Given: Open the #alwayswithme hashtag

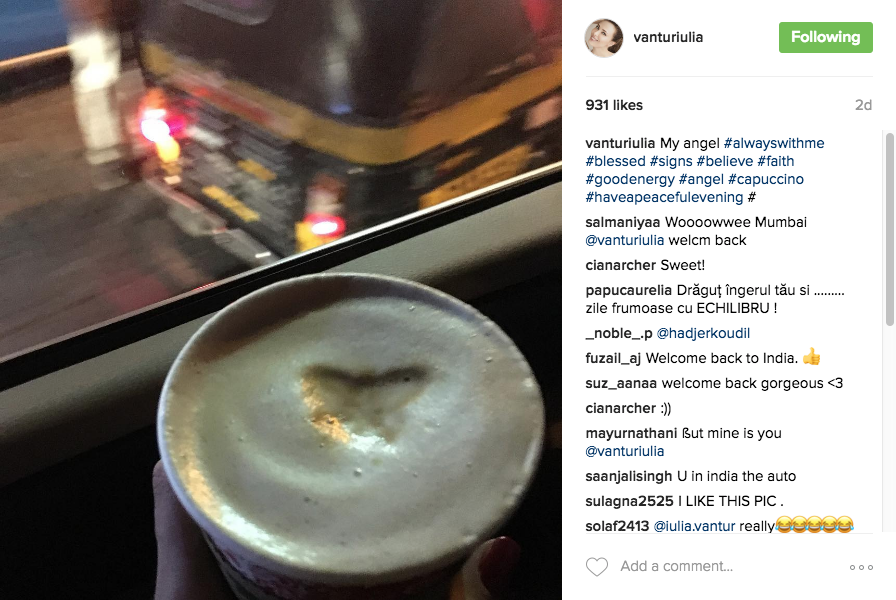Looking at the screenshot, I should coord(774,143).
